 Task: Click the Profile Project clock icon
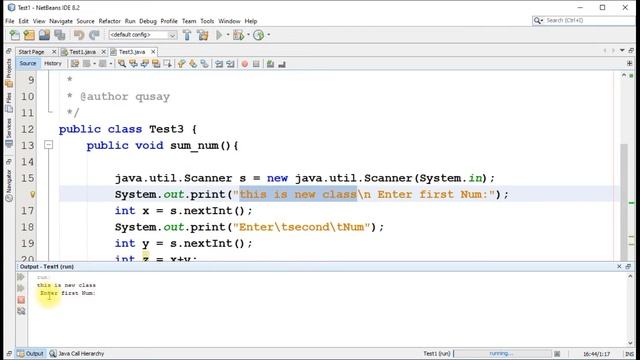[258, 35]
